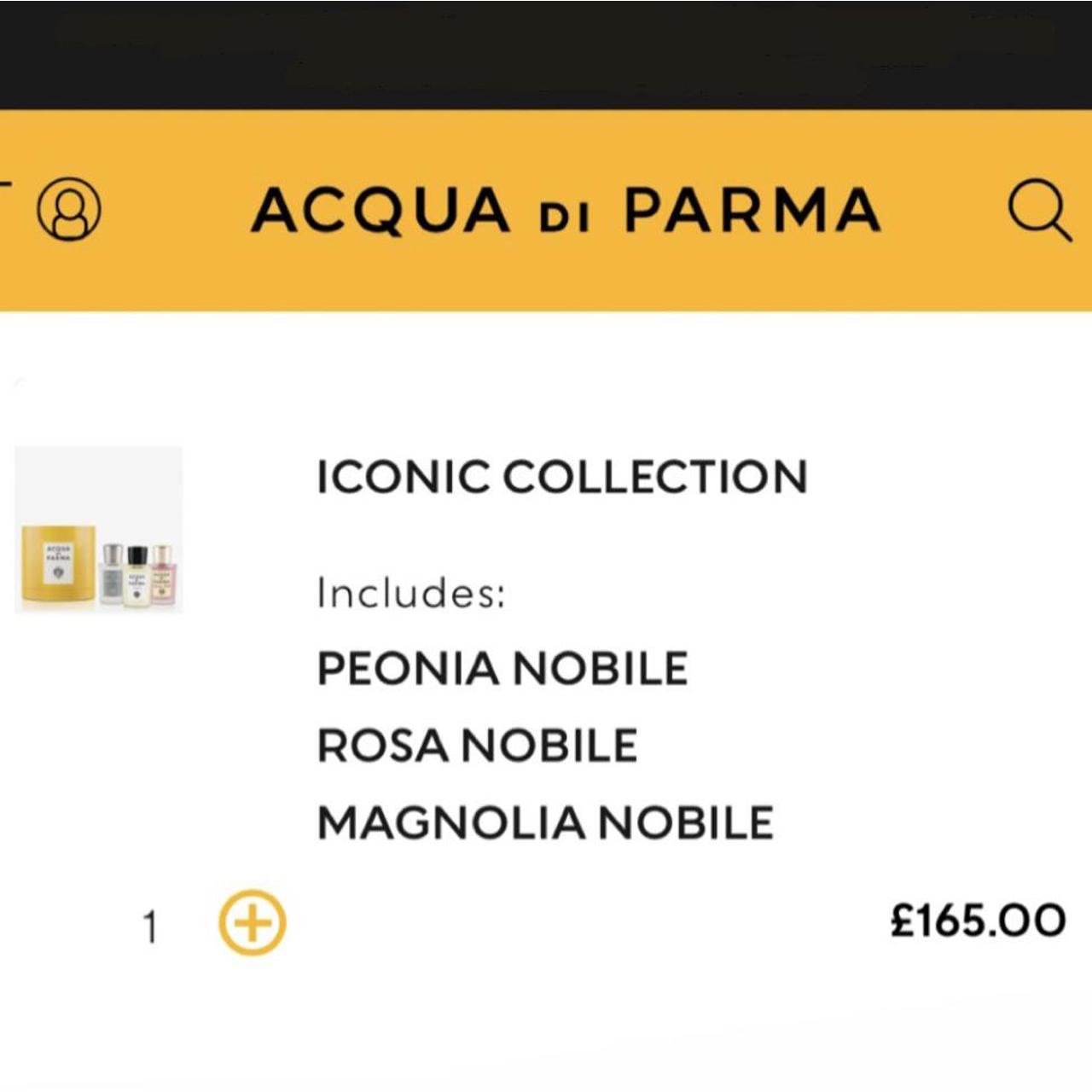
Task: Select the product thumbnail image
Action: click(x=99, y=531)
